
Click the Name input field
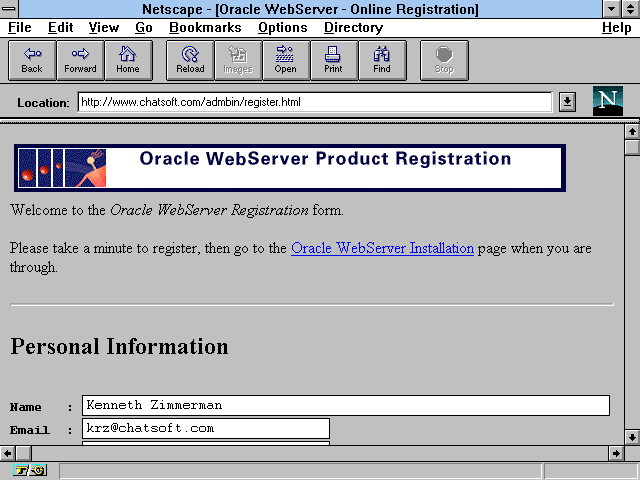[345, 405]
